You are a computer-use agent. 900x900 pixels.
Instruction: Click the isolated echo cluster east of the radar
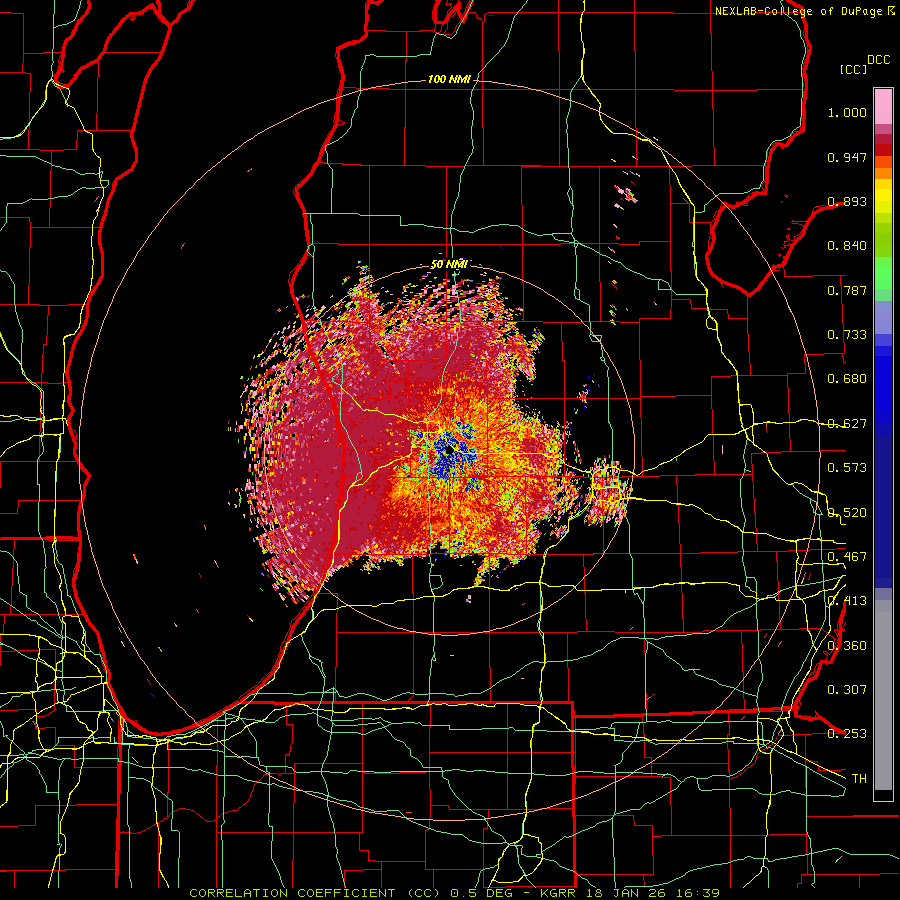click(610, 491)
